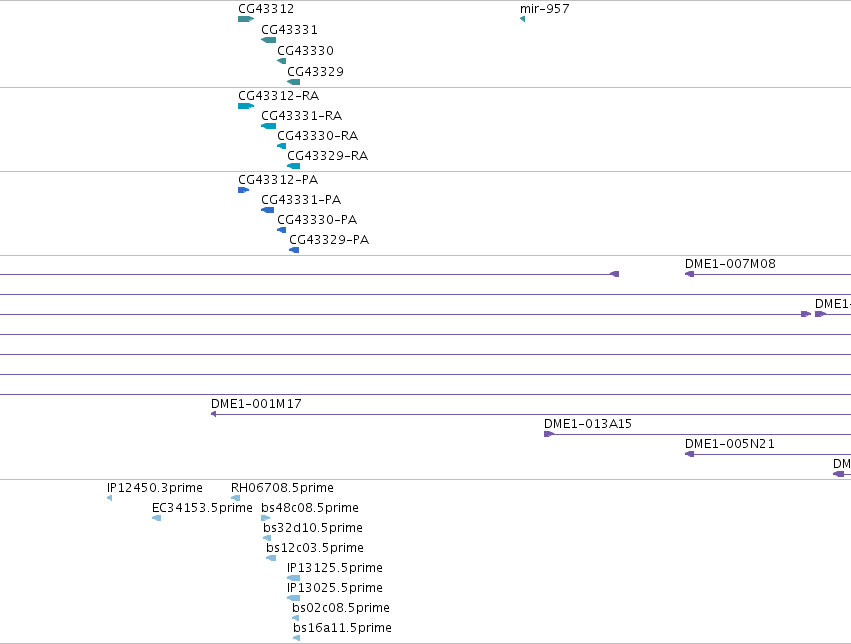Click the CG43312-PA label
The height and width of the screenshot is (644, 851).
pos(278,180)
